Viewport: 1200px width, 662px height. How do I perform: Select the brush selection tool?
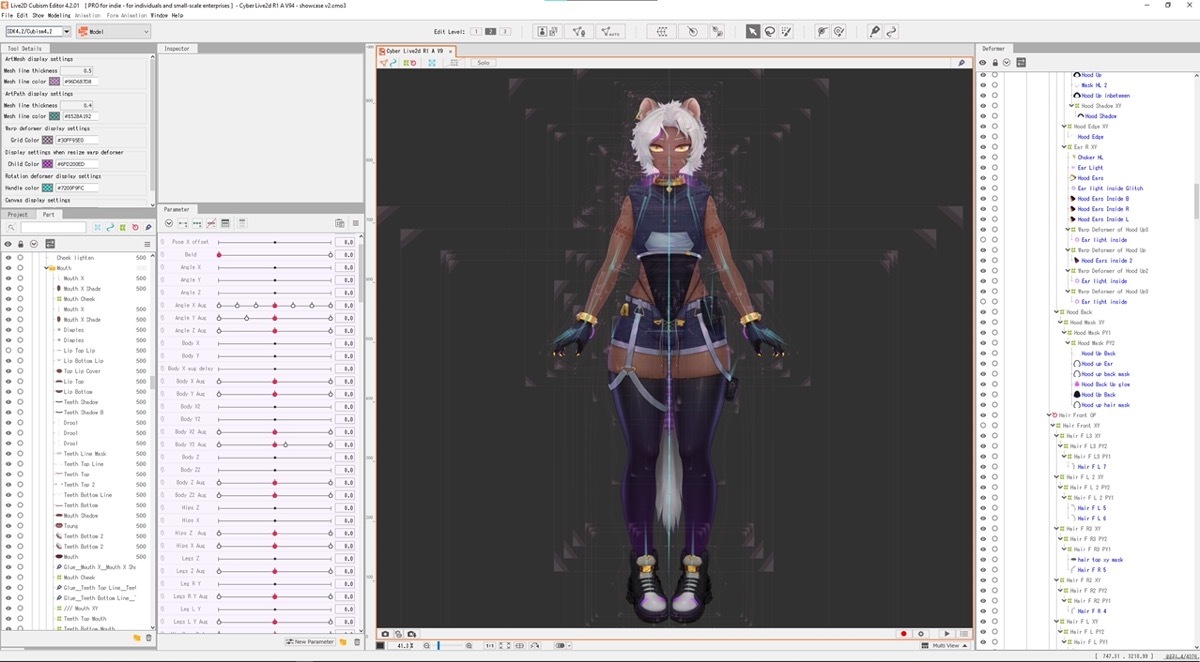(784, 32)
